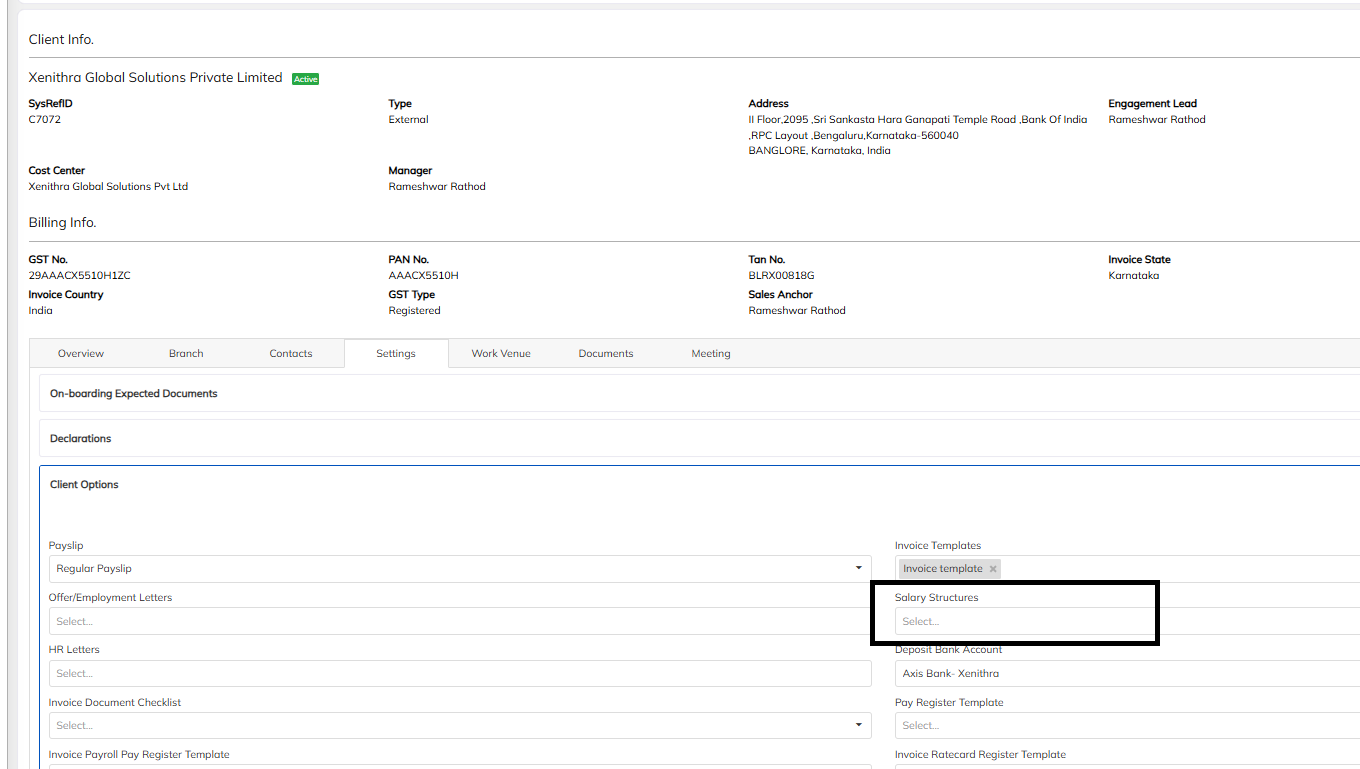Expand the Declarations section
The height and width of the screenshot is (769, 1360).
(x=81, y=439)
